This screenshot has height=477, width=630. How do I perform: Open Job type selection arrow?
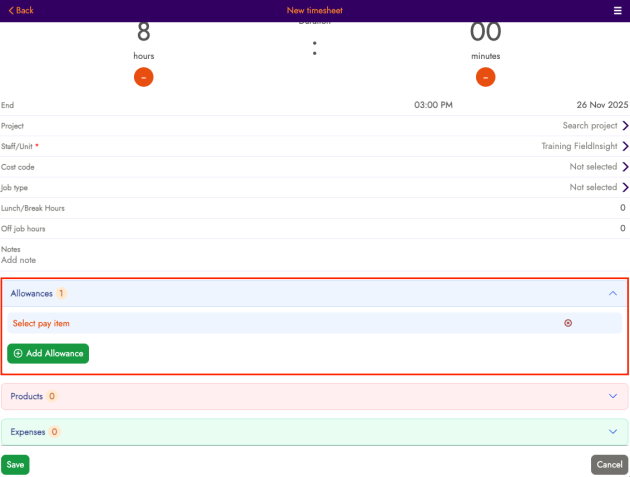pos(625,187)
